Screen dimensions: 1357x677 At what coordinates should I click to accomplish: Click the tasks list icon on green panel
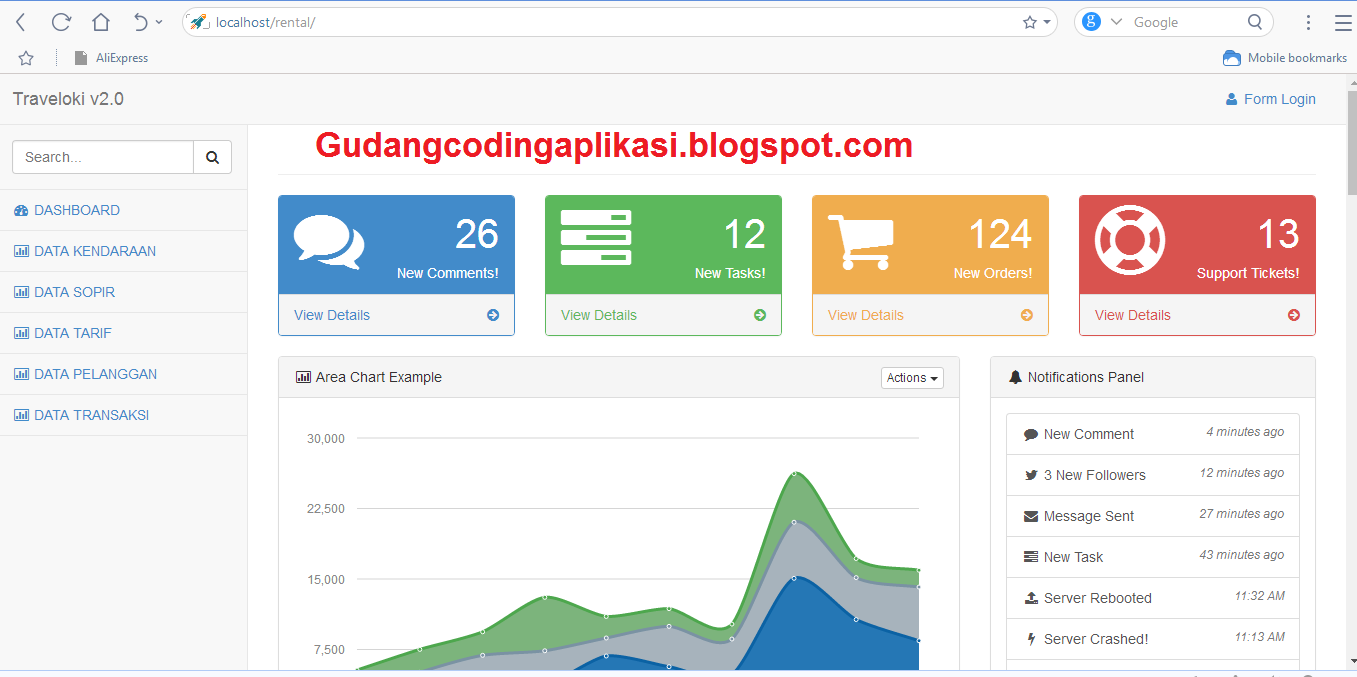point(597,235)
